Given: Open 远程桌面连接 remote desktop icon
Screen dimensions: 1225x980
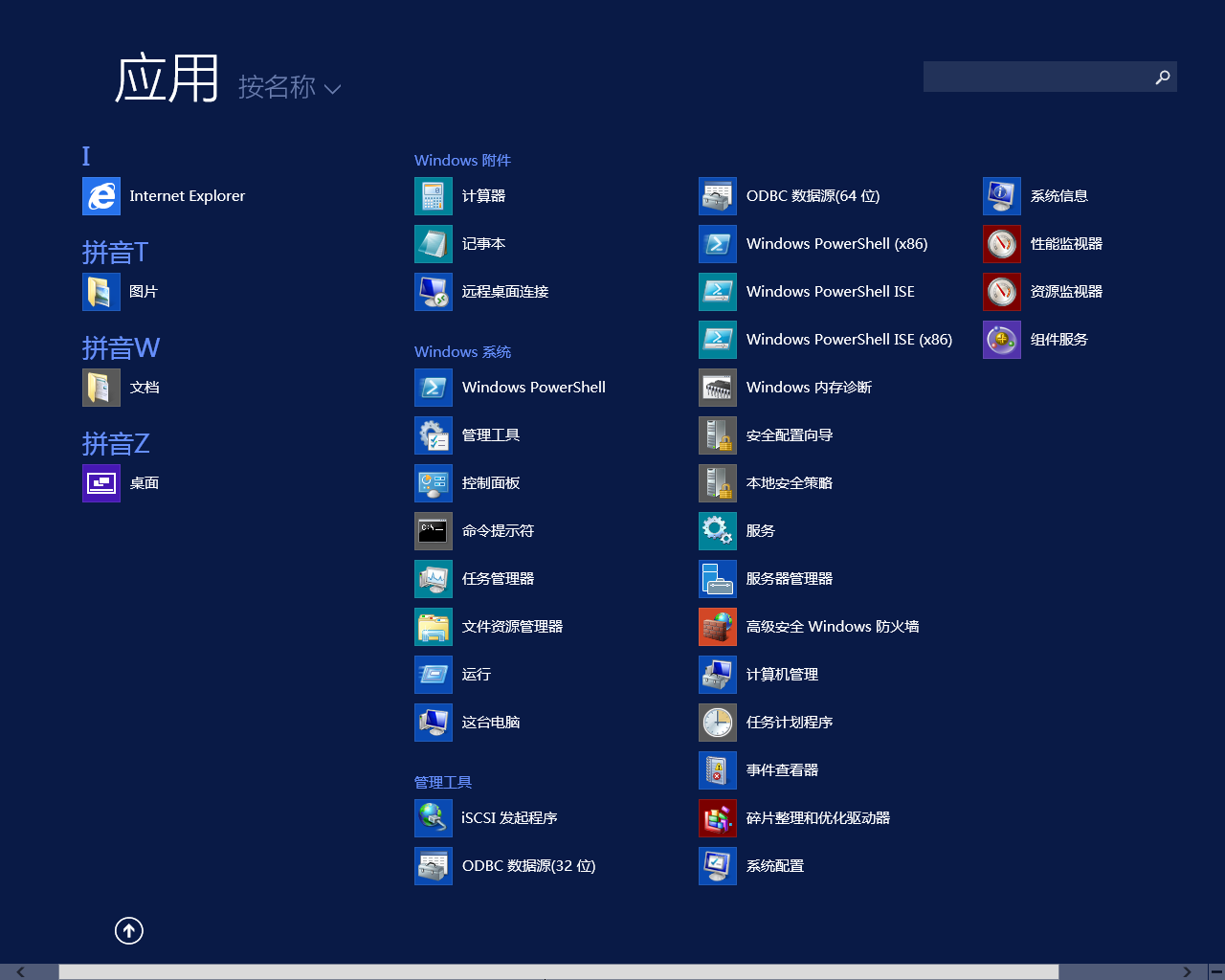Looking at the screenshot, I should point(434,292).
